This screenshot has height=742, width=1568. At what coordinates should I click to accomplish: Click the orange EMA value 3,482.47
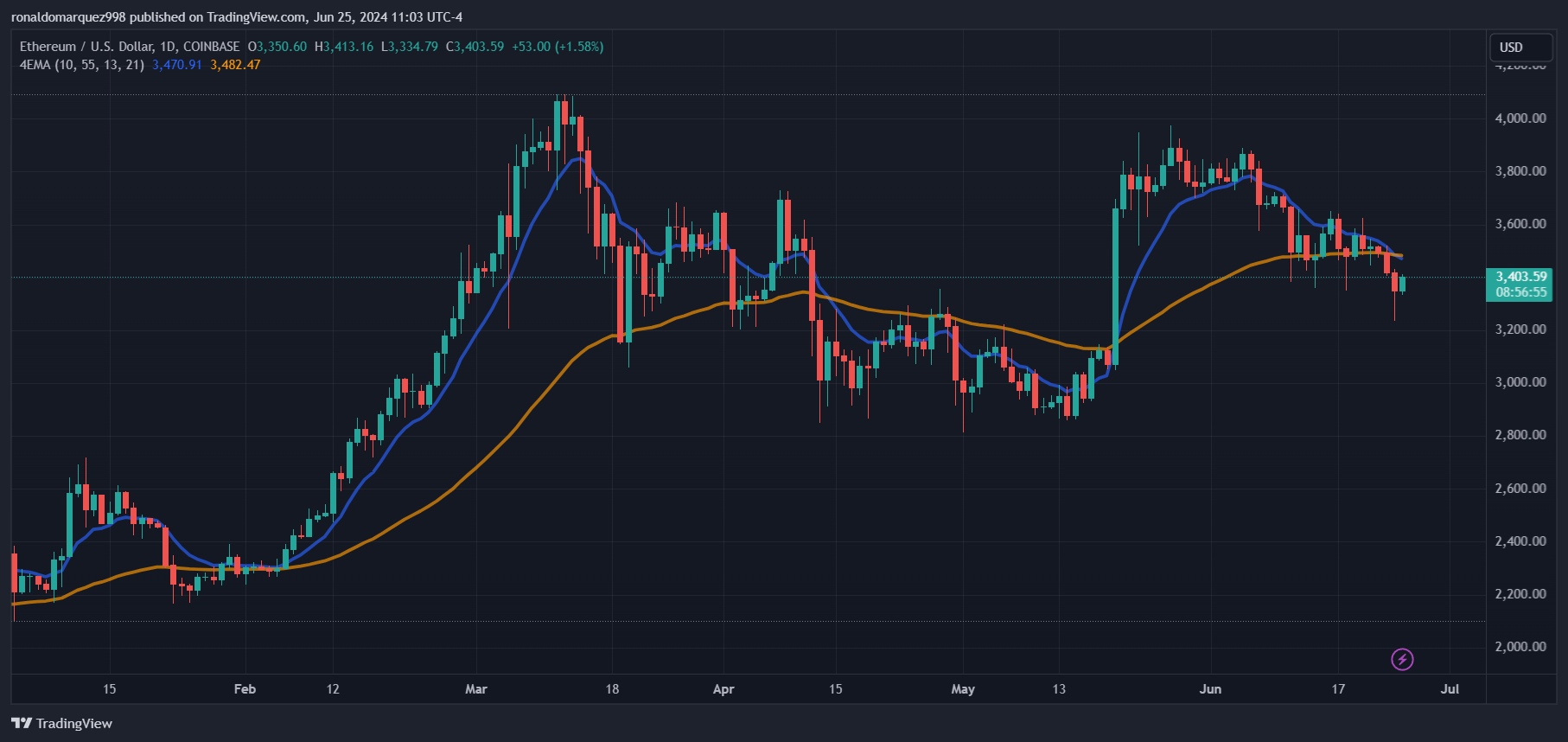click(x=235, y=65)
